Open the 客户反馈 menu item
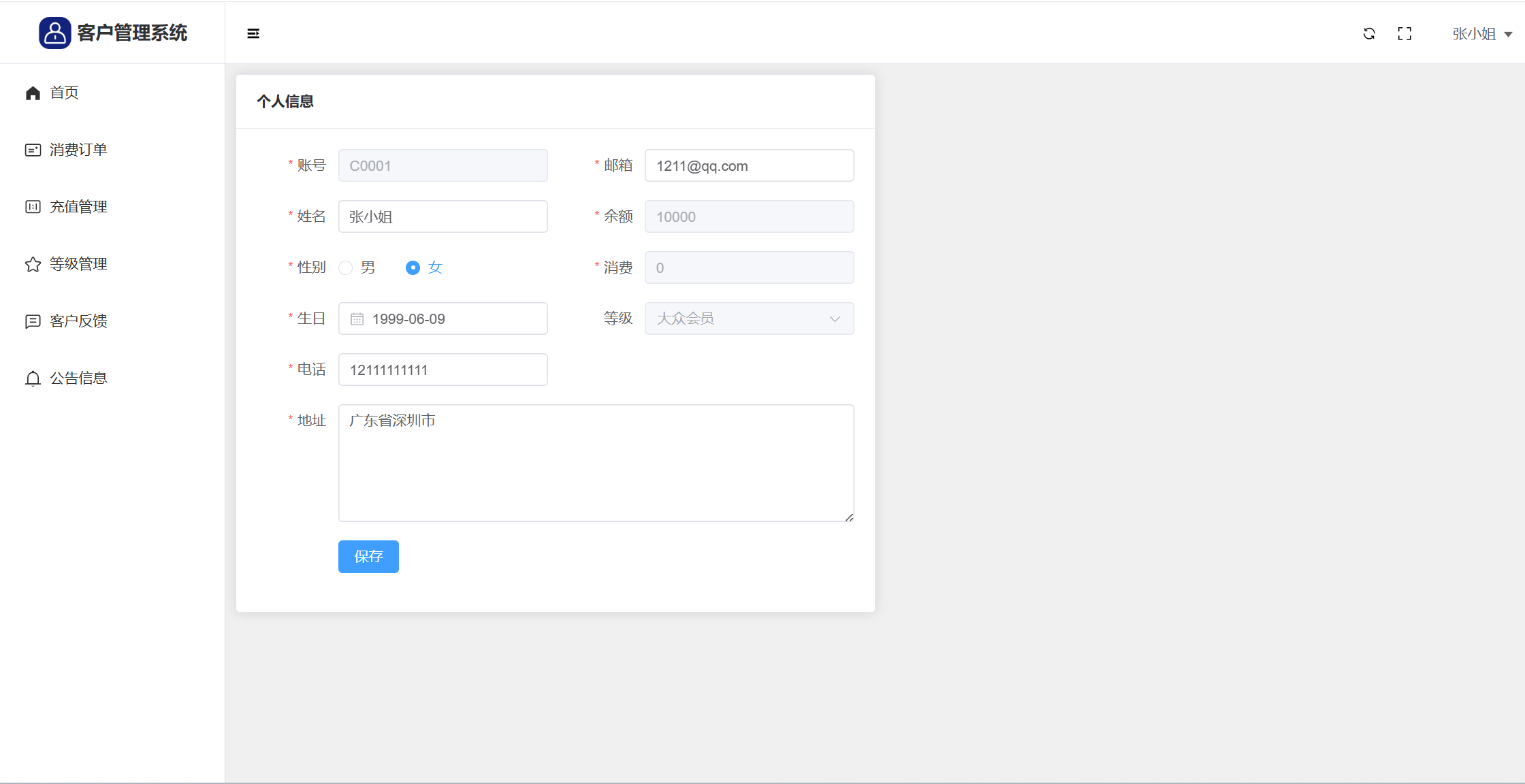This screenshot has width=1525, height=784. 78,321
